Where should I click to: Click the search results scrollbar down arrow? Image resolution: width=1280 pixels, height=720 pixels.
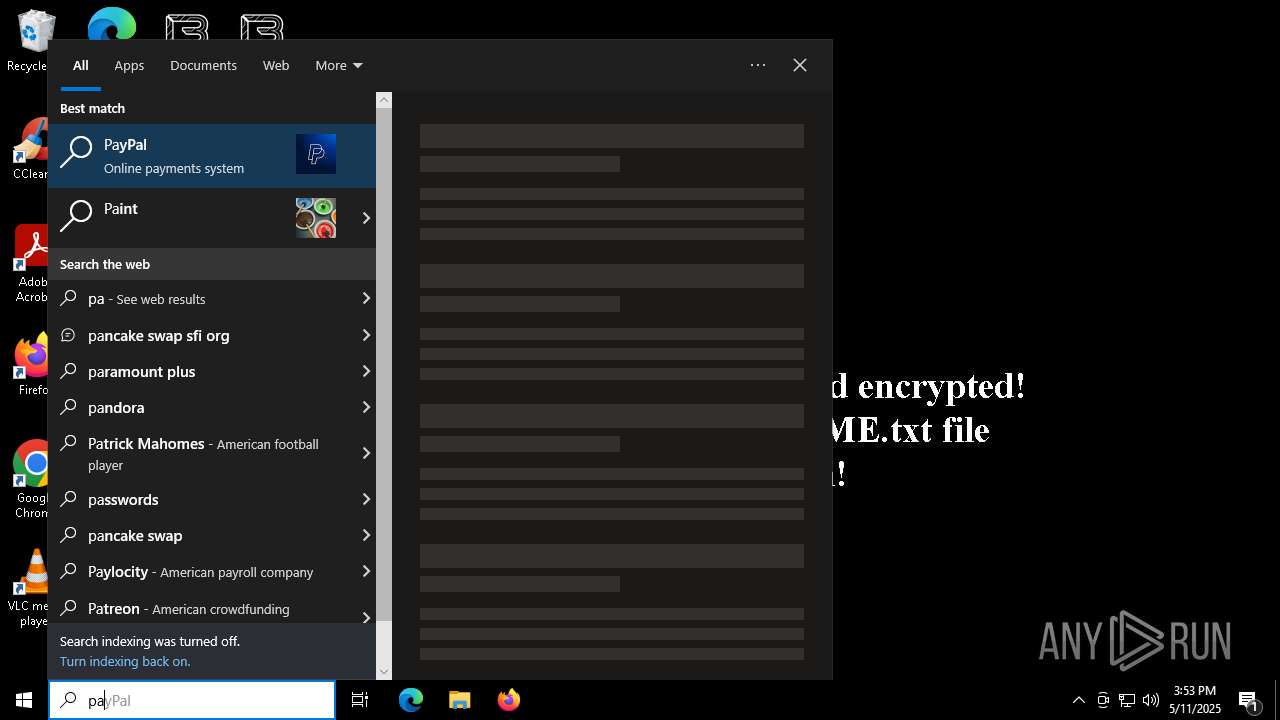click(384, 672)
